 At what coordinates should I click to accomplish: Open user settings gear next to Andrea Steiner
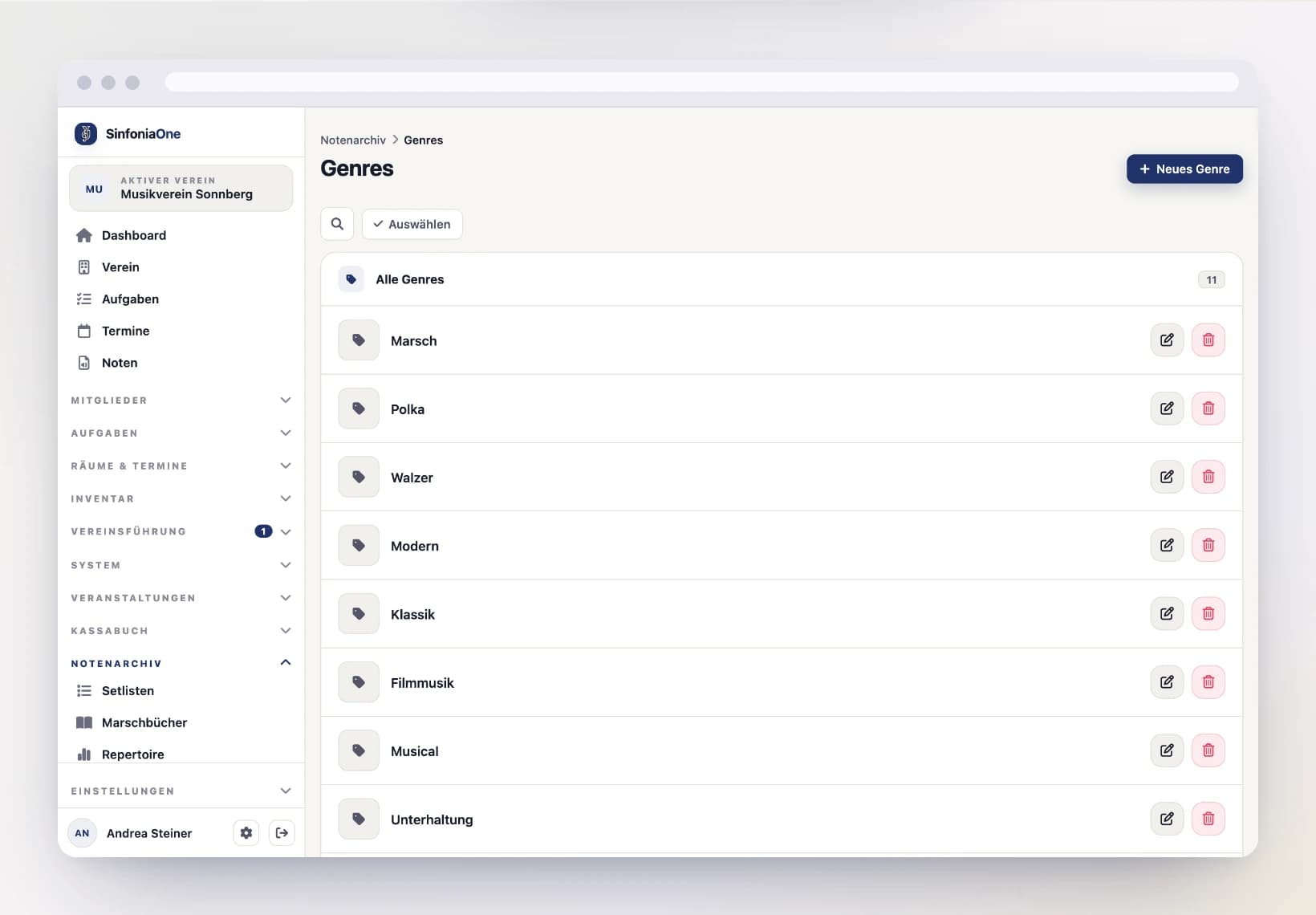[x=246, y=833]
